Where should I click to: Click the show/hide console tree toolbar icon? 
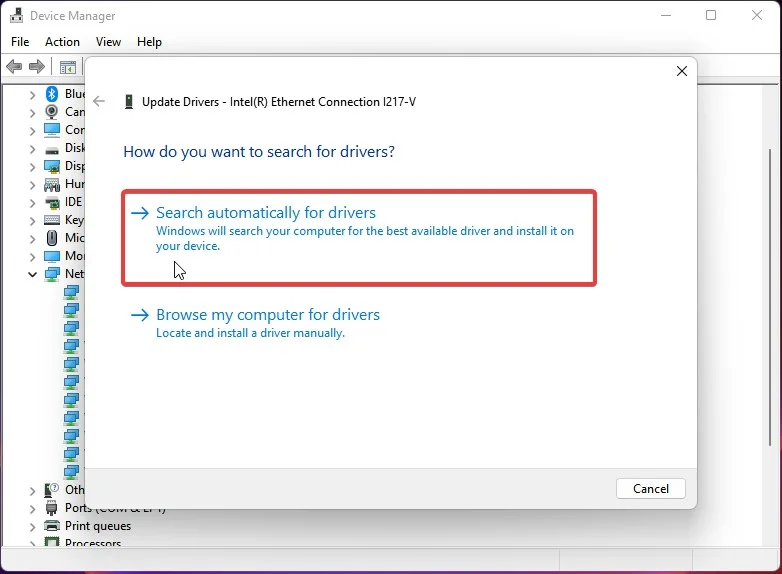pyautogui.click(x=68, y=67)
